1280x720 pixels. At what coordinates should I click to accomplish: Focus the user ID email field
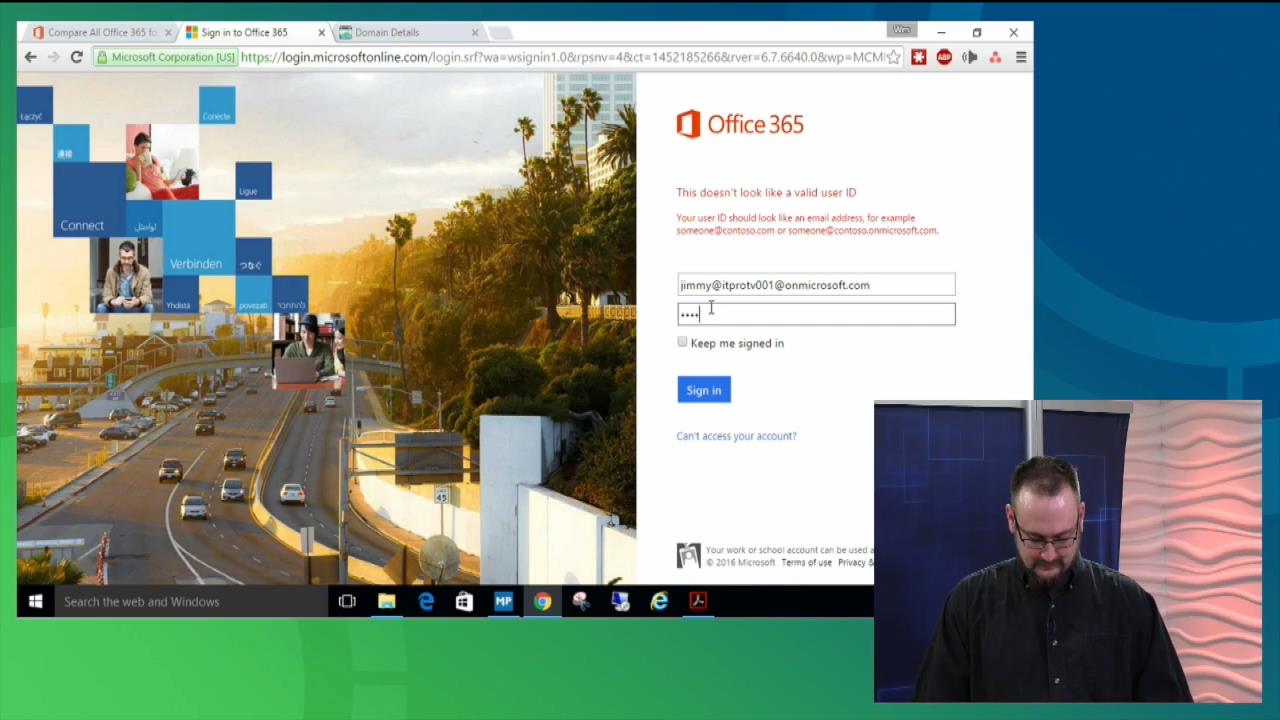816,285
